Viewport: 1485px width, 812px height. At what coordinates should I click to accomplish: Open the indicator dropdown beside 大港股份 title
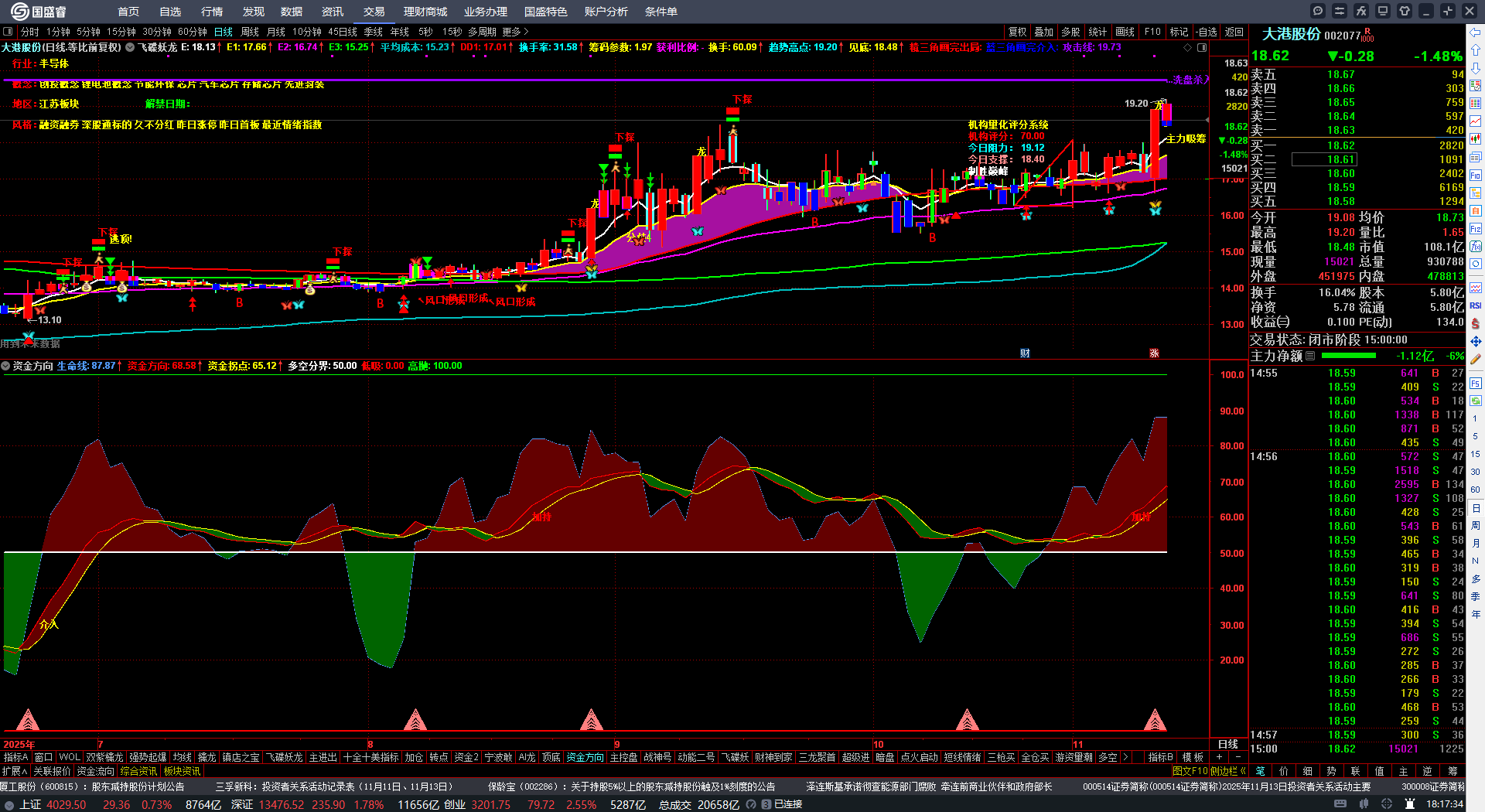pyautogui.click(x=131, y=47)
